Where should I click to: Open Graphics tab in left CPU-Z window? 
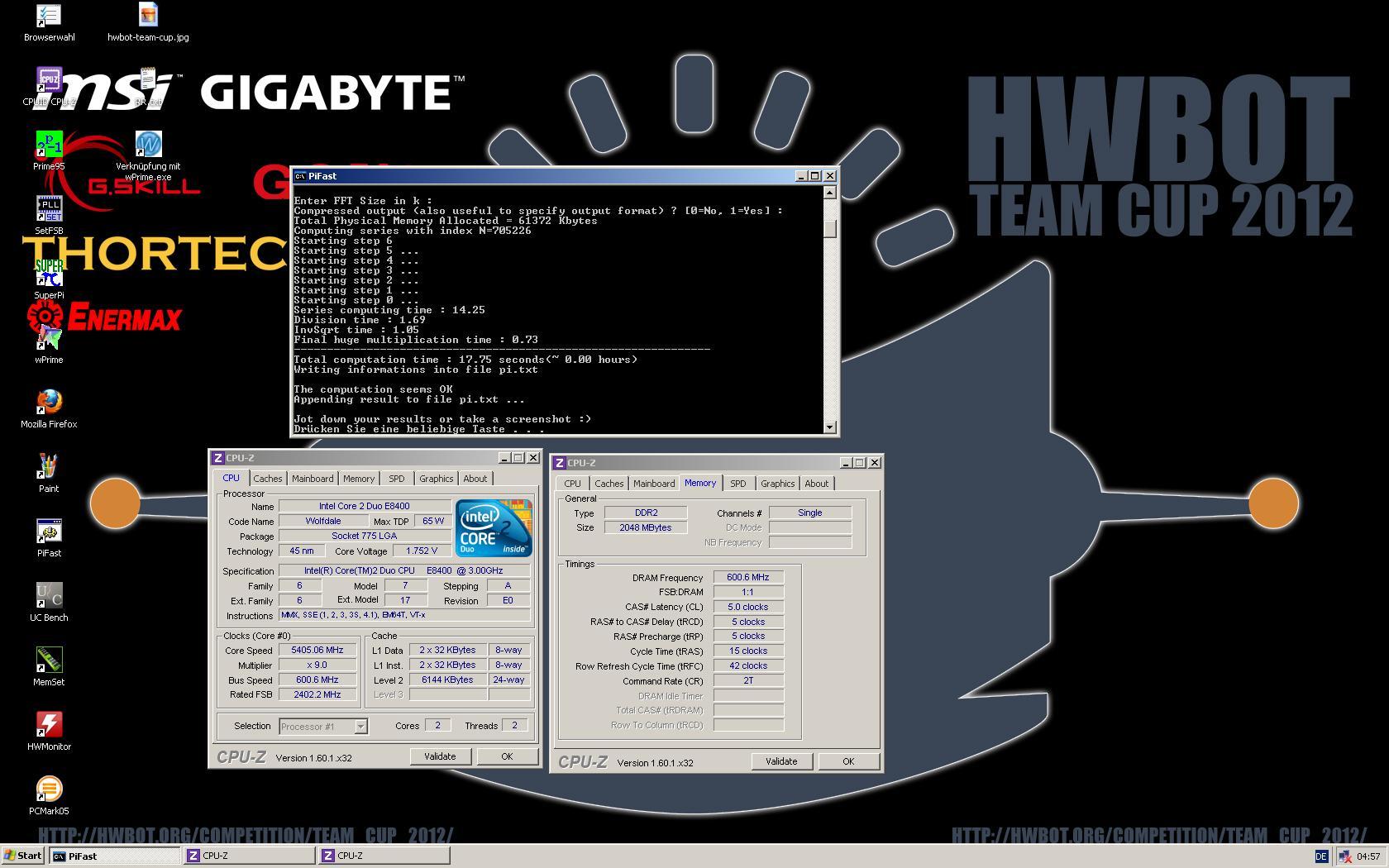coord(436,479)
